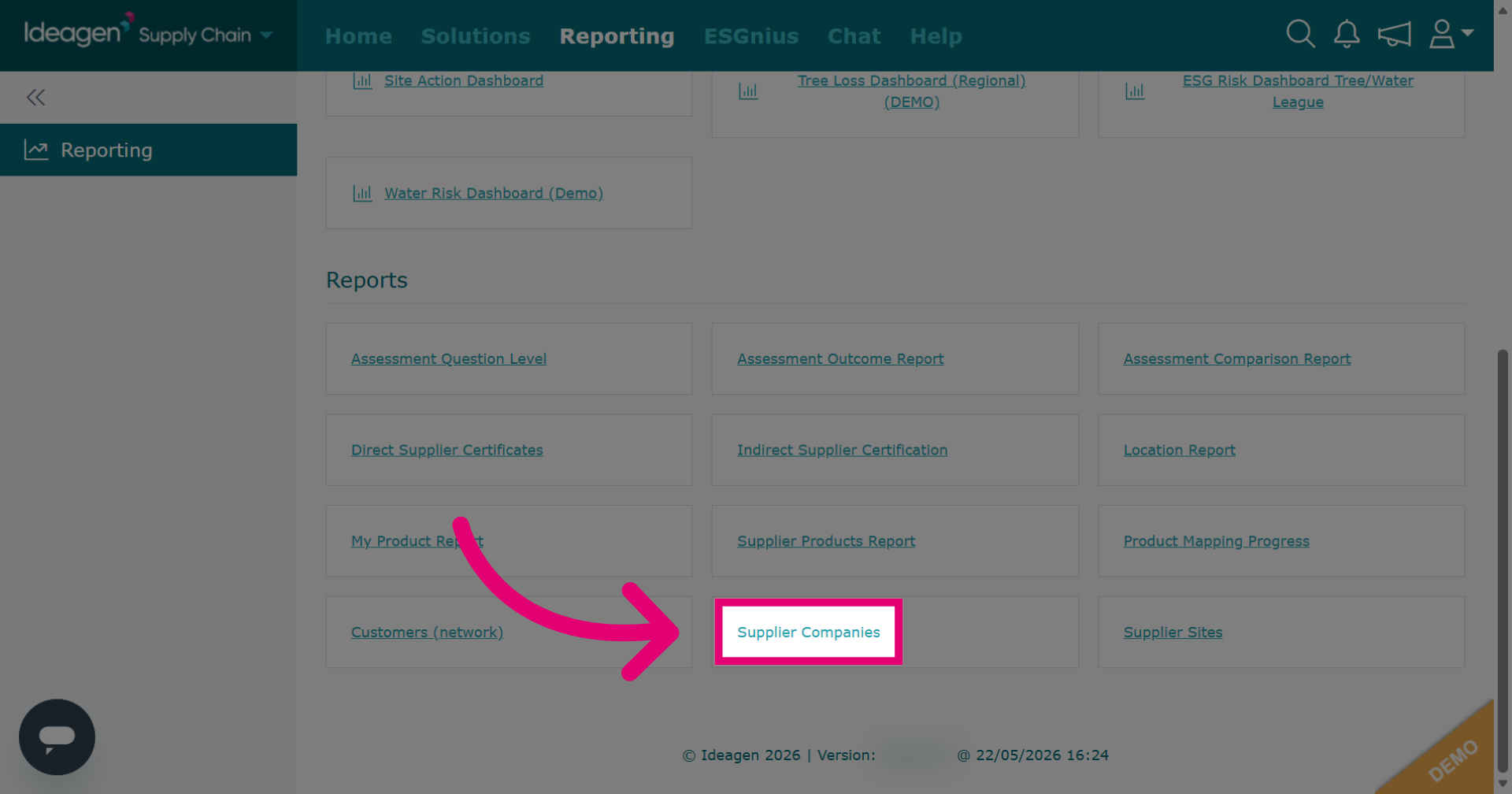Open the ESGnius menu item

751,36
